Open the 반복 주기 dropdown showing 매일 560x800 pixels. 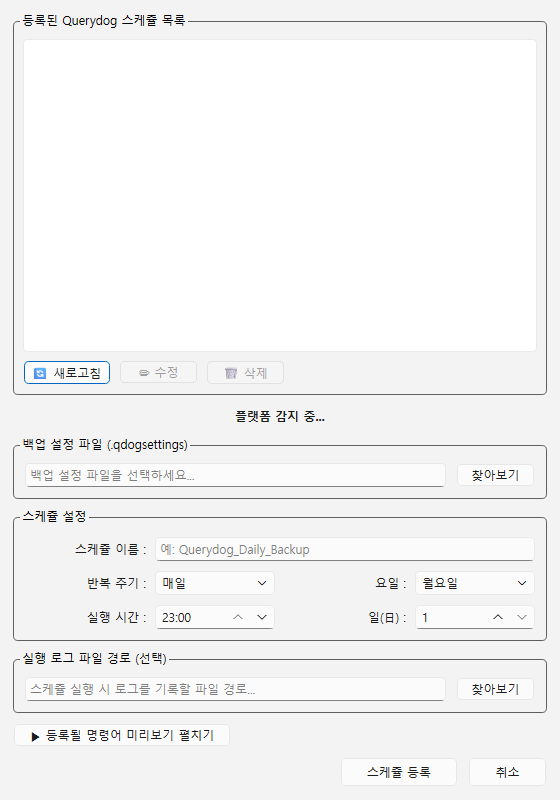click(215, 583)
